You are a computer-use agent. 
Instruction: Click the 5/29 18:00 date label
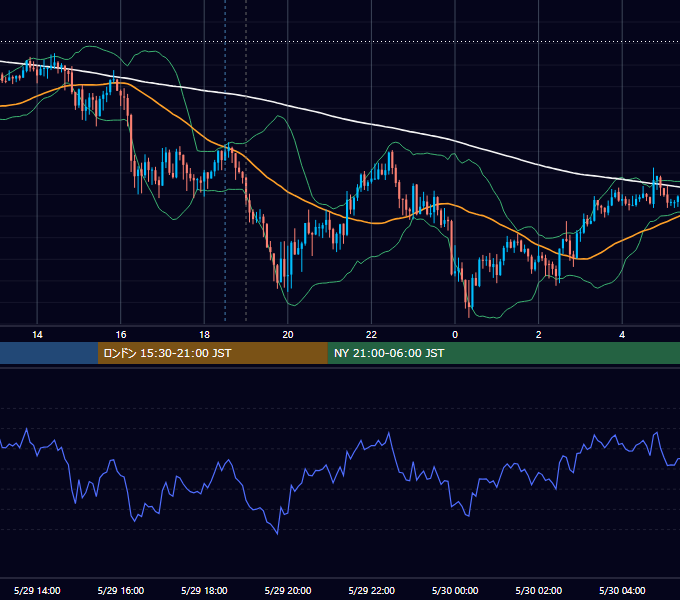204,590
